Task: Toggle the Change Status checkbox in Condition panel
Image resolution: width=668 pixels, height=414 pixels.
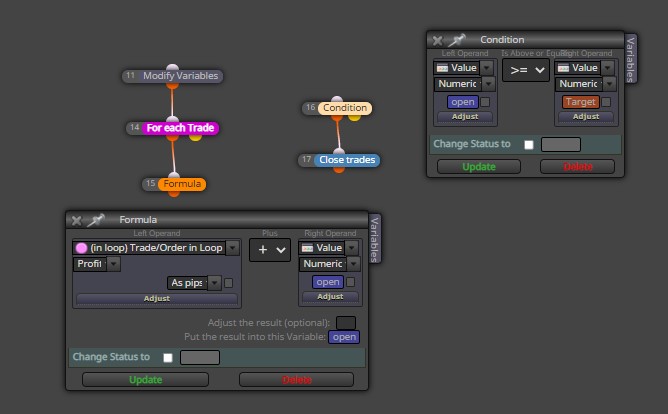Action: [x=529, y=145]
